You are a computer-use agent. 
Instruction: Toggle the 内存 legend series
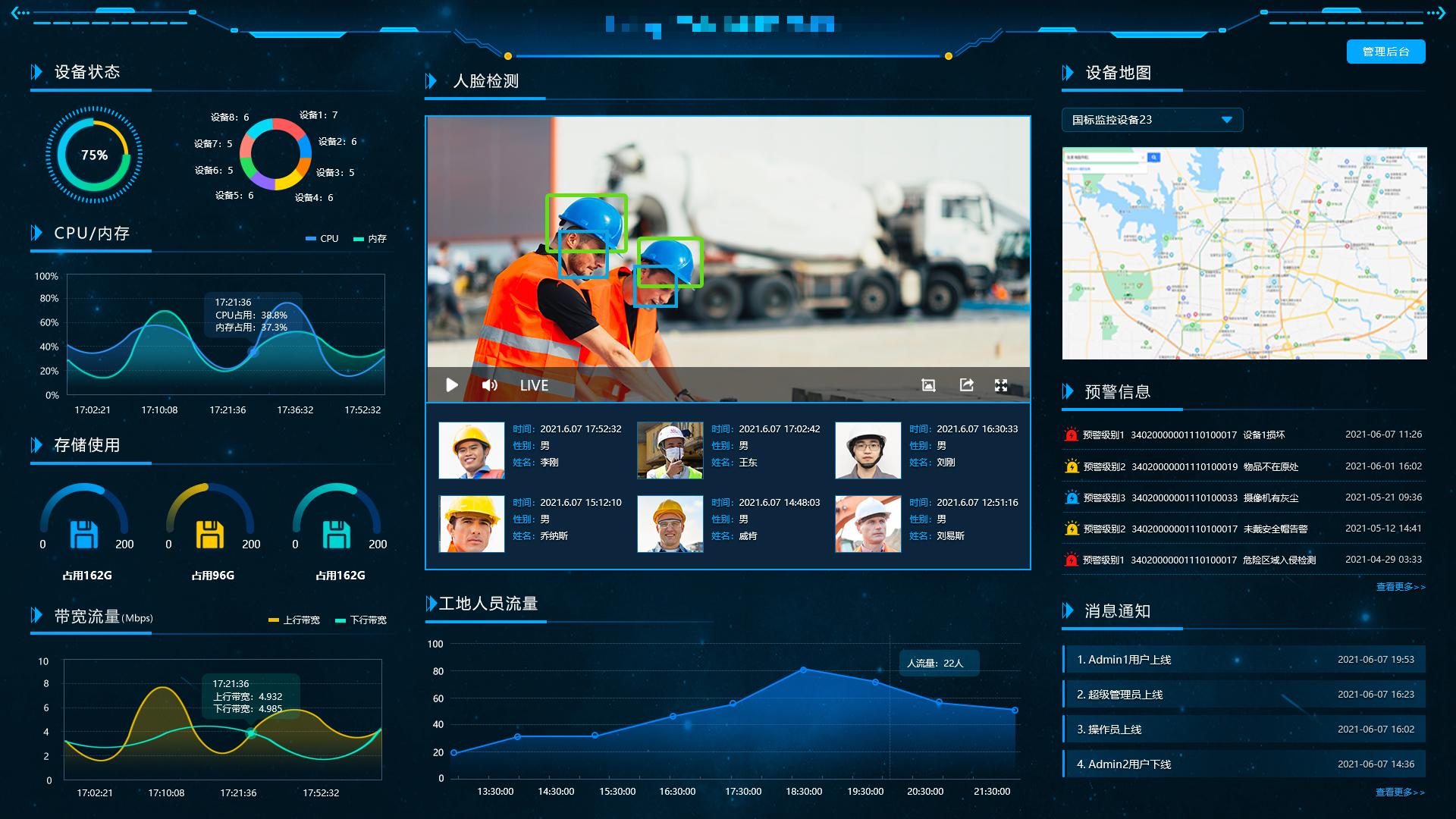click(x=370, y=238)
